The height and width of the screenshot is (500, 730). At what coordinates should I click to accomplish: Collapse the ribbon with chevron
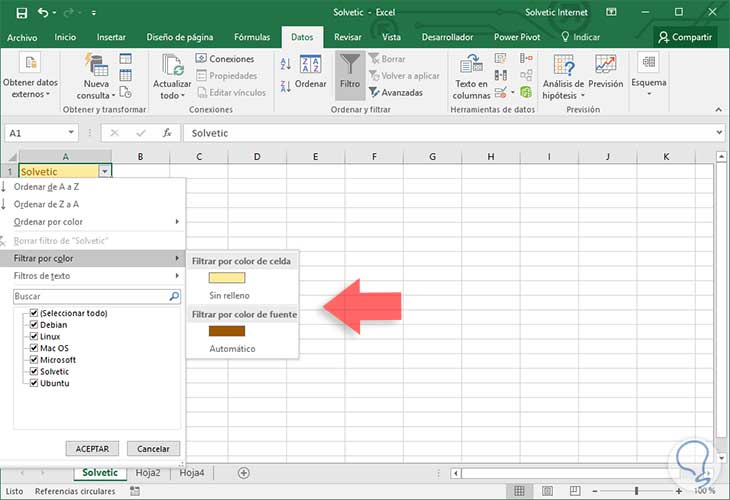click(x=718, y=109)
